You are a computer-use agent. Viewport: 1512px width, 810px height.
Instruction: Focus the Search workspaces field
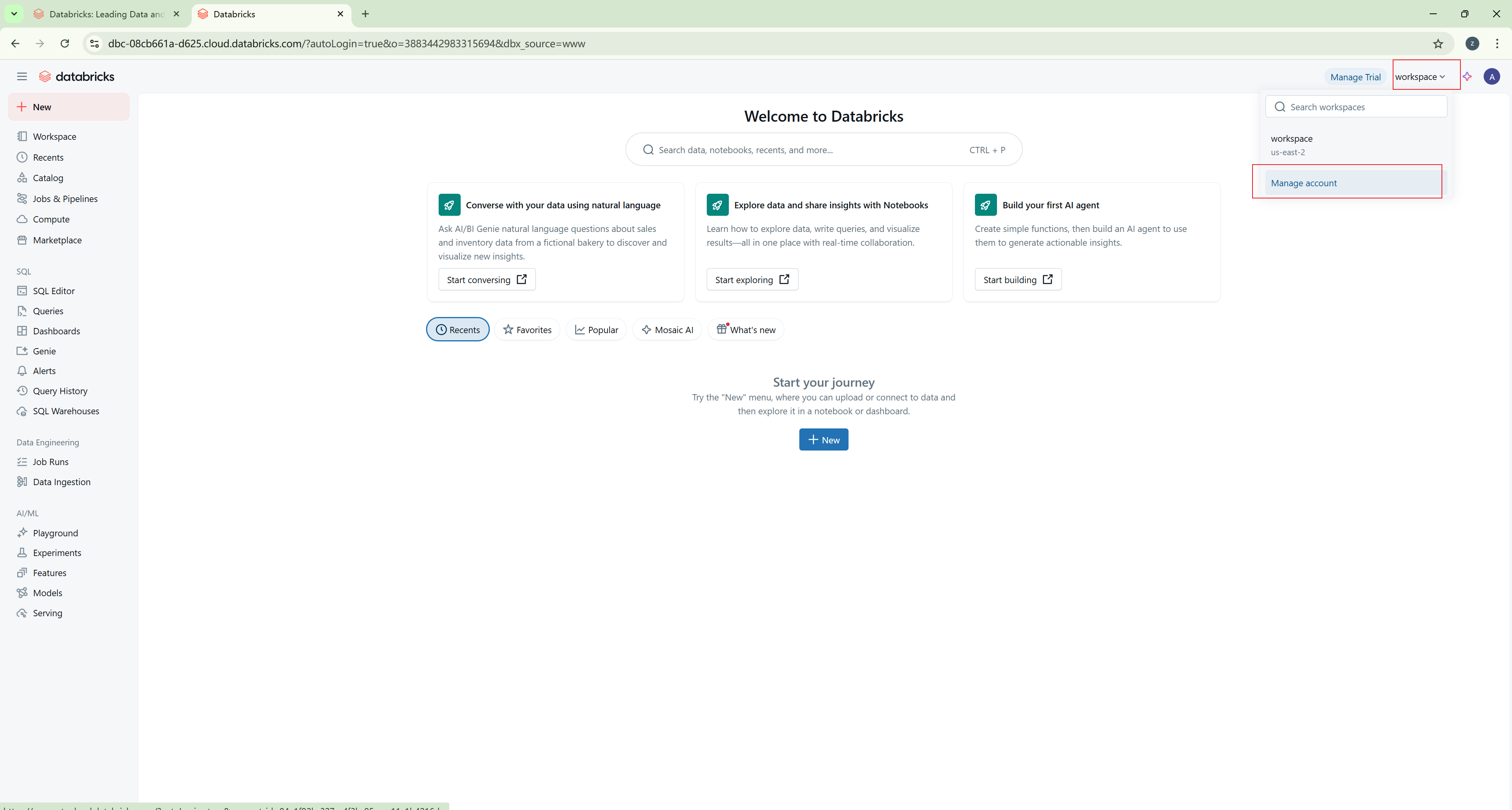pyautogui.click(x=1356, y=107)
